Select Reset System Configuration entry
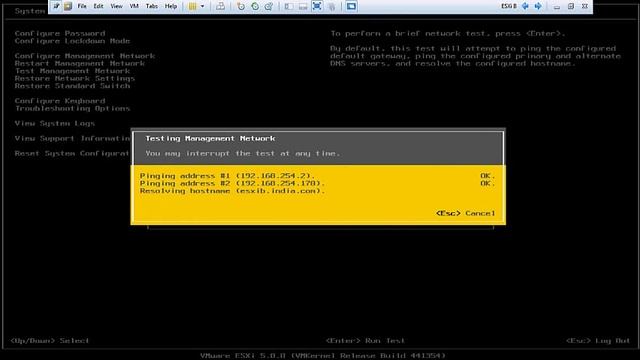Screen dimensions: 640x360 pos(72,153)
